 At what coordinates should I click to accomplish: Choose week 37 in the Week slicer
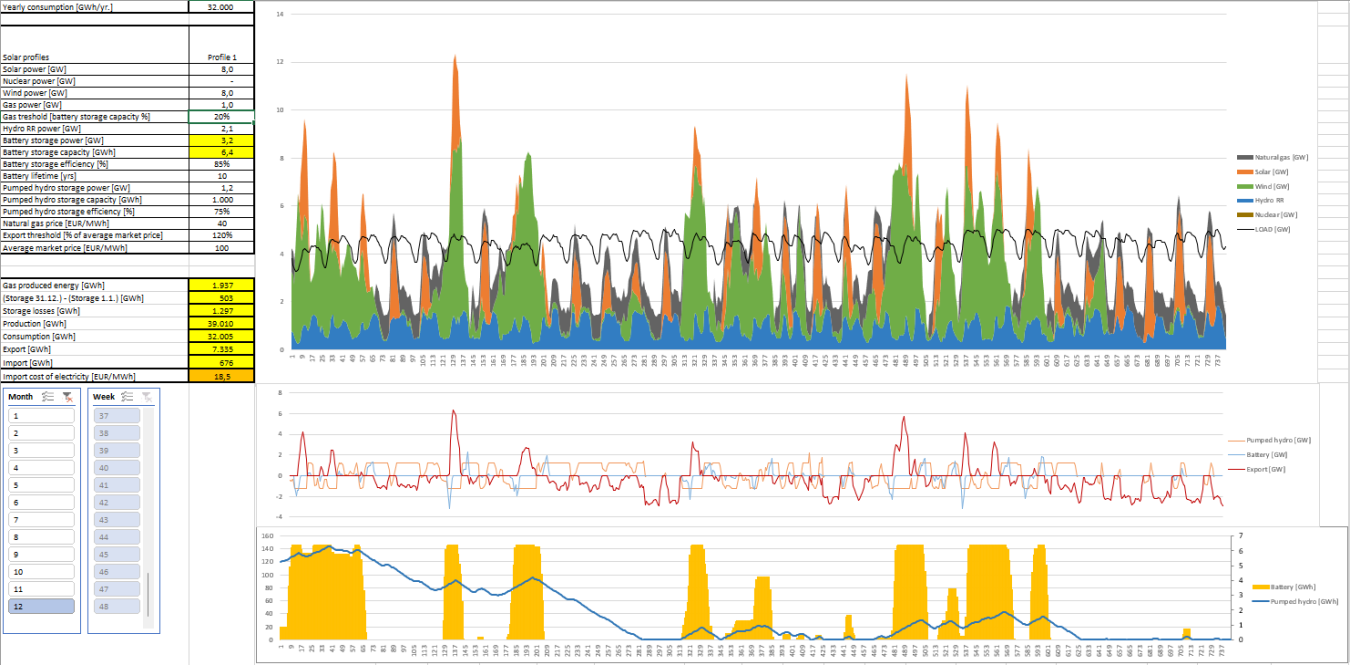pos(115,416)
